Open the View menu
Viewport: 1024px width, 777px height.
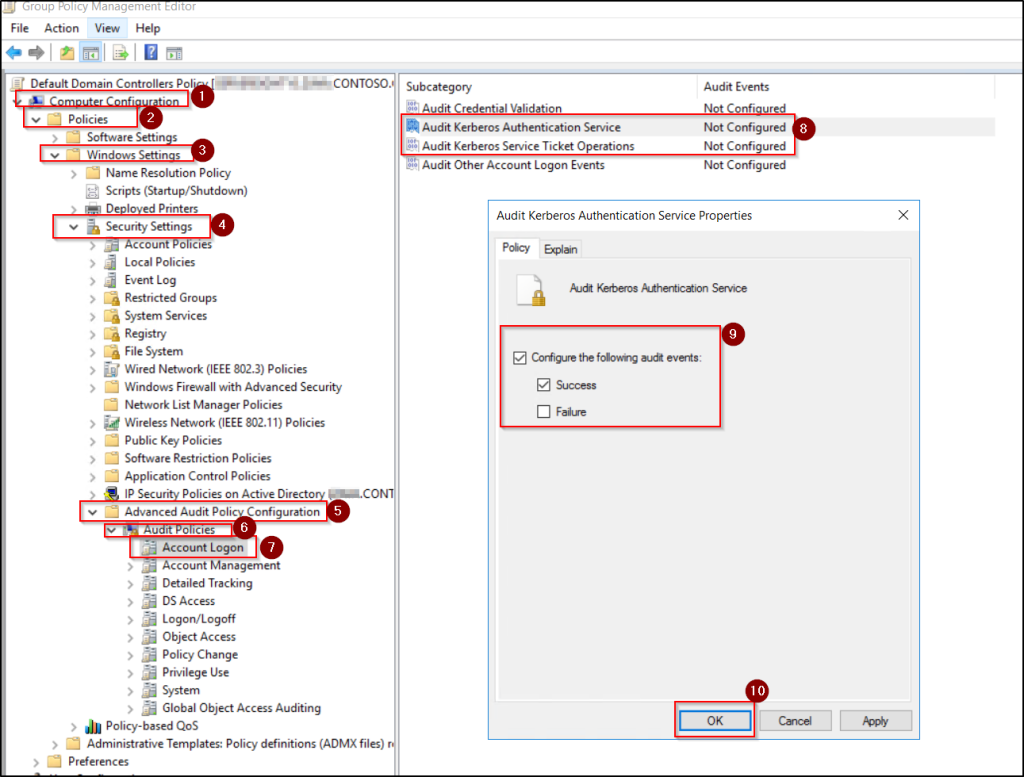pos(106,28)
